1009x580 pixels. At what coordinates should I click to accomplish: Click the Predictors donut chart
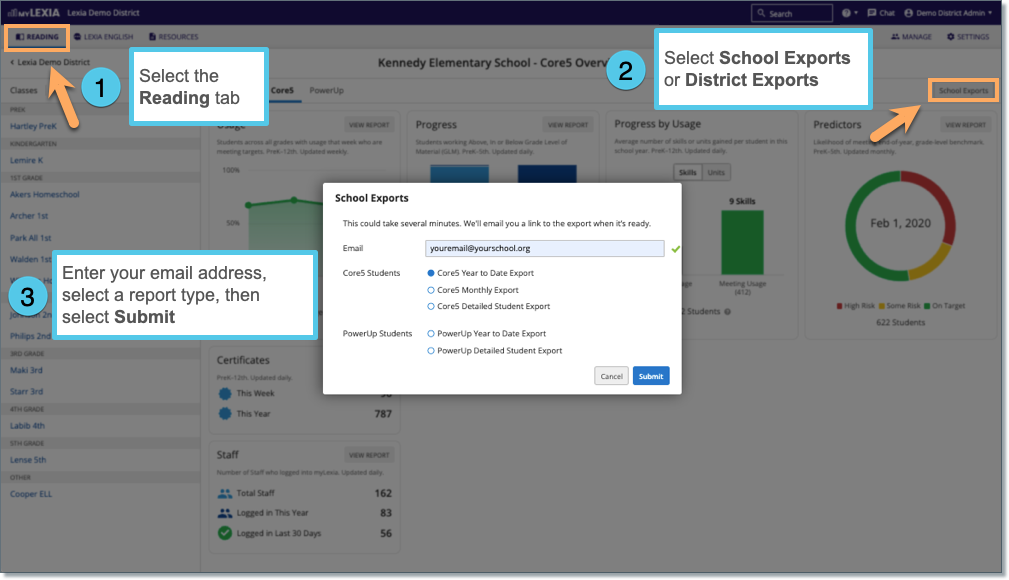pyautogui.click(x=900, y=225)
